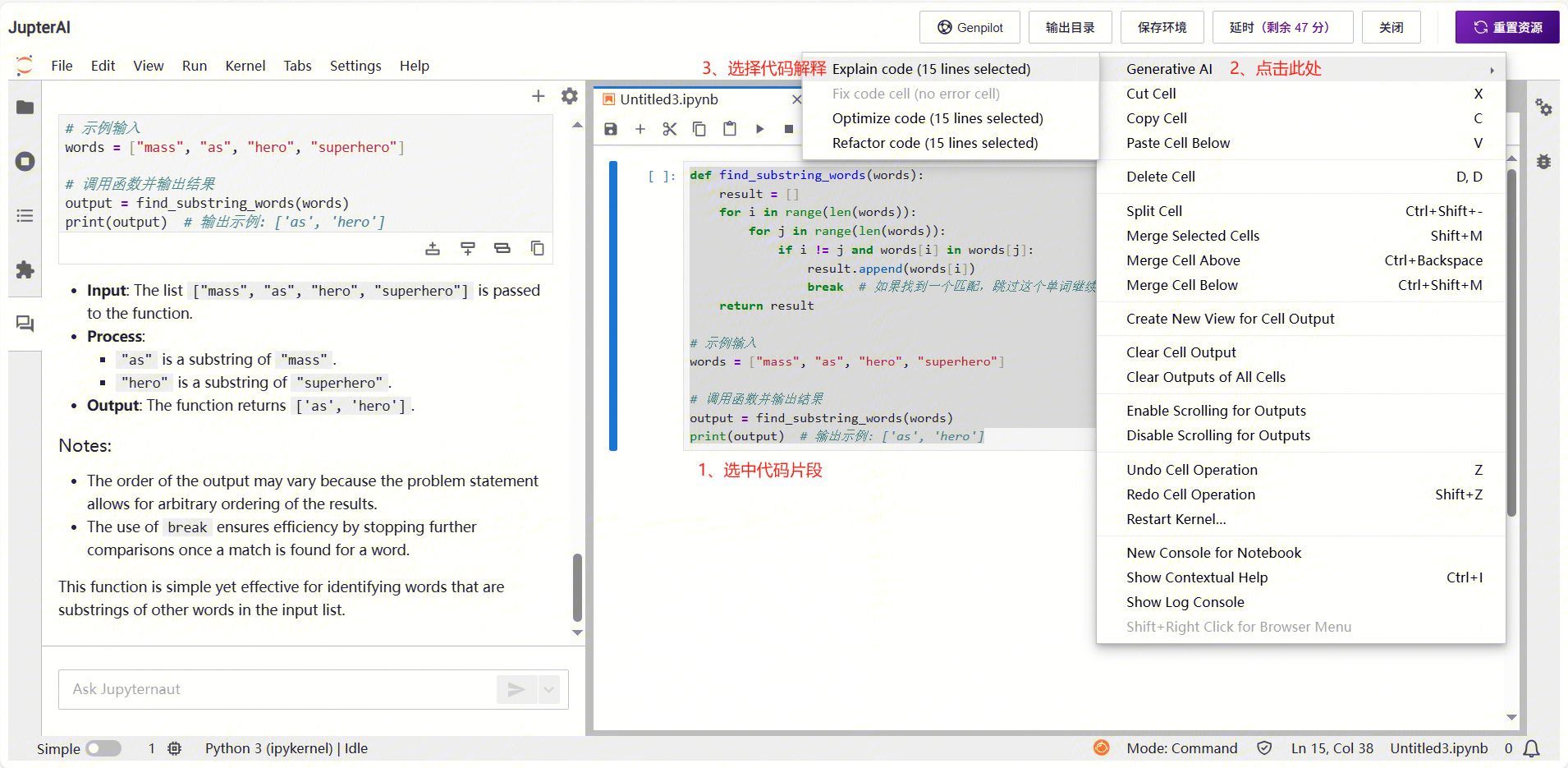Screen dimensions: 1568x768
Task: Click the Untitled3.ipynb notebook tab
Action: click(699, 99)
